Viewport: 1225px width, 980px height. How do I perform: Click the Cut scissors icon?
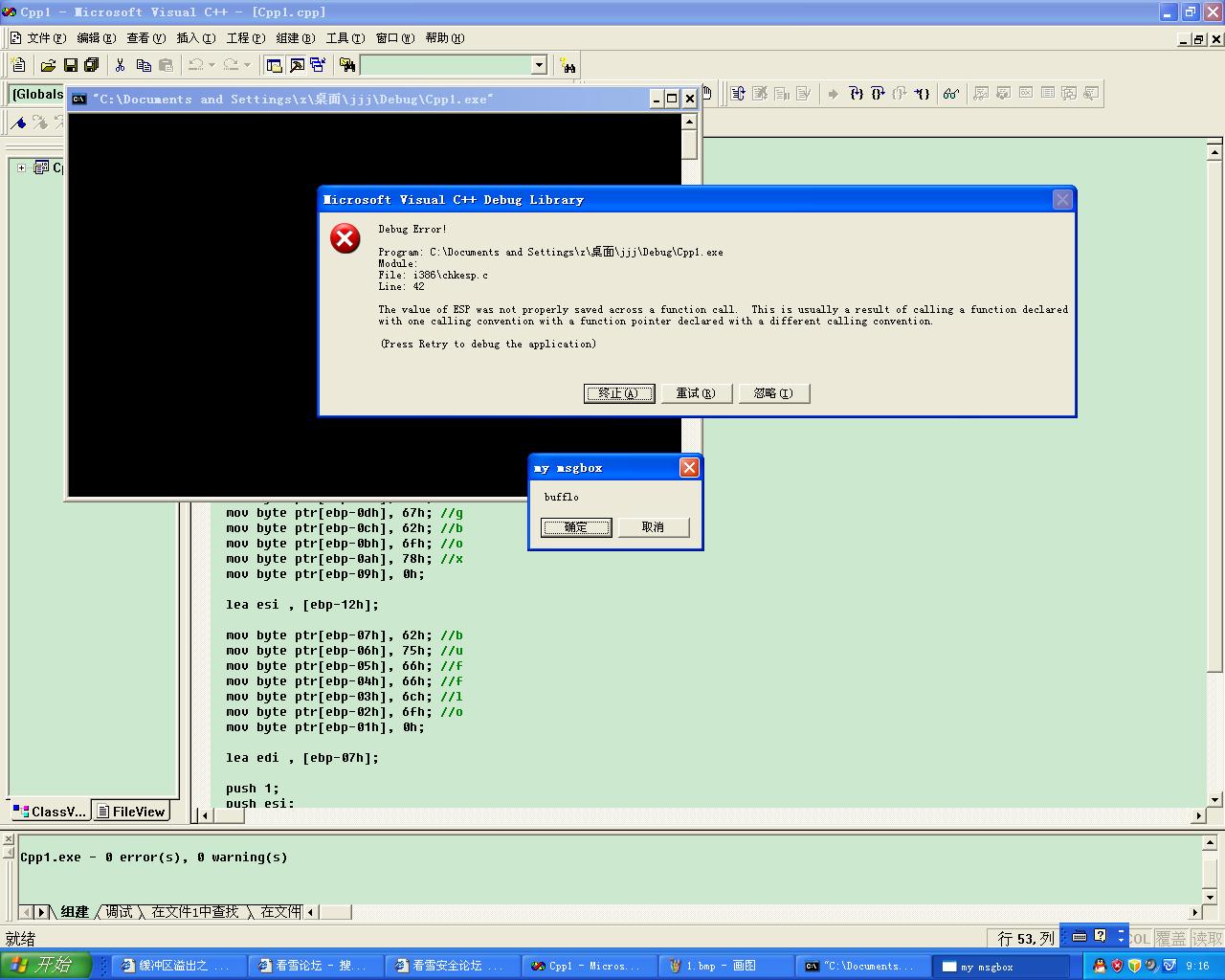(121, 65)
